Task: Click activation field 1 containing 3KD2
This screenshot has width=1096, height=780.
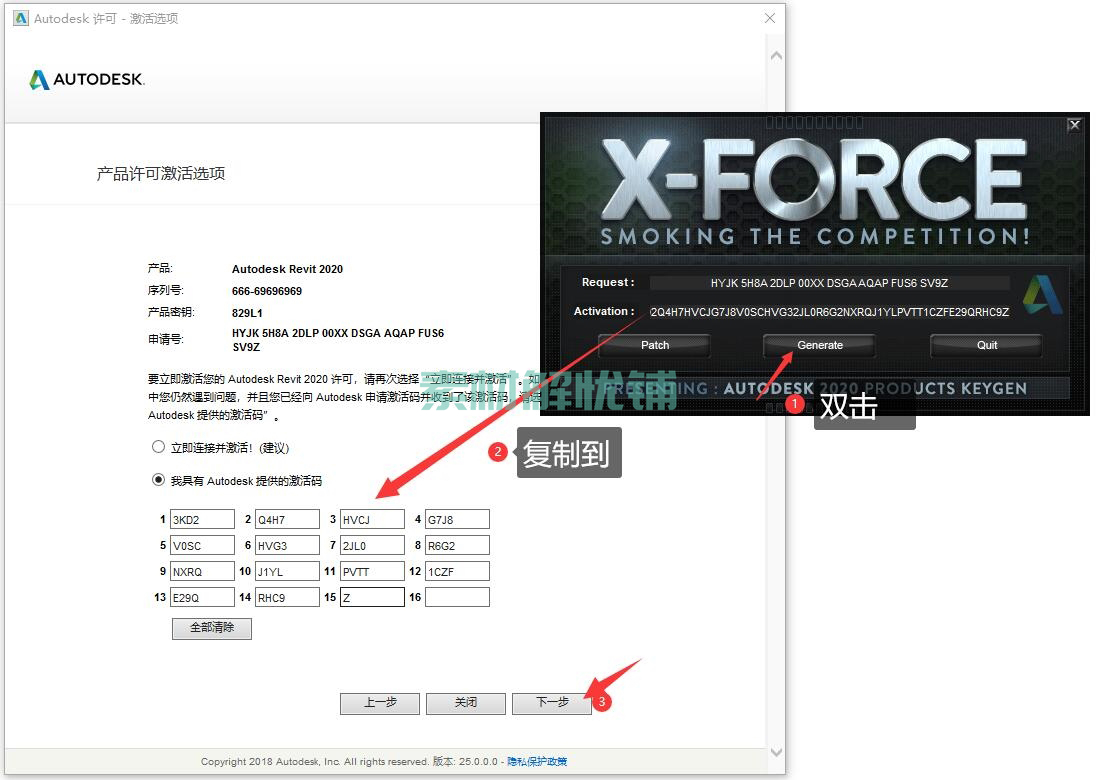Action: pyautogui.click(x=202, y=519)
